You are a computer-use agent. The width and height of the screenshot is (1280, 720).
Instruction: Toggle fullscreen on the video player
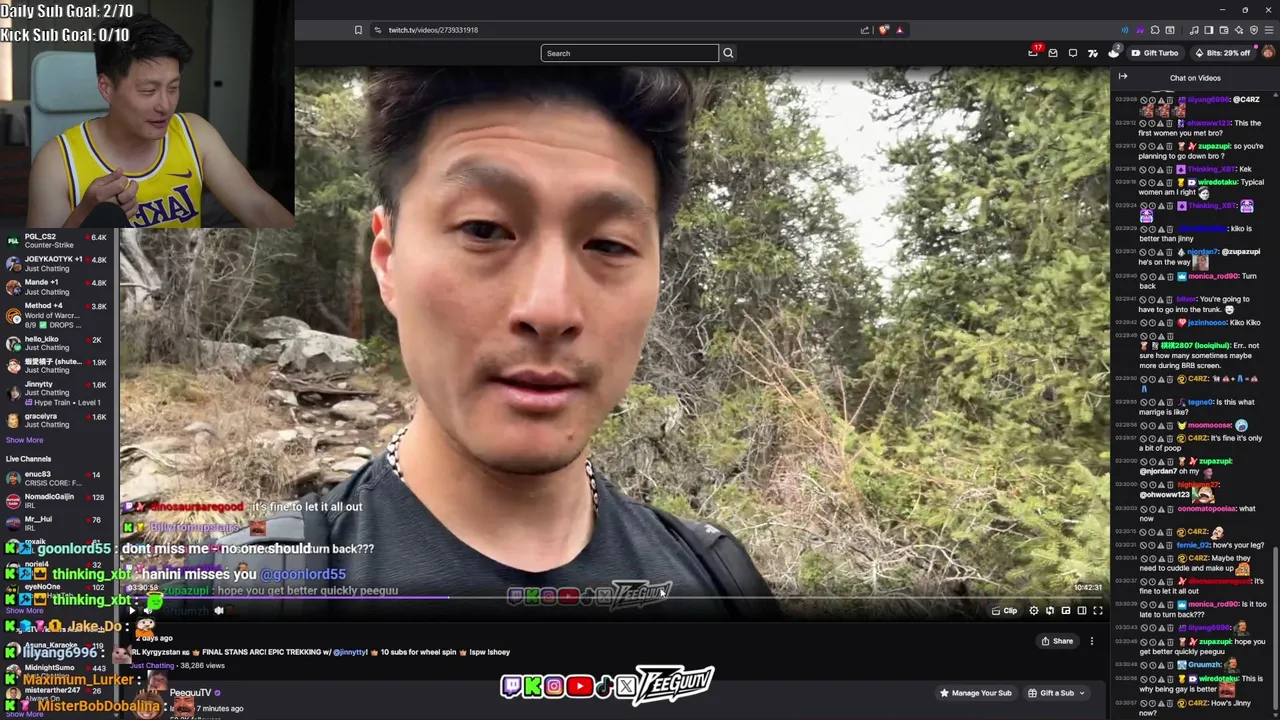[x=1098, y=611]
